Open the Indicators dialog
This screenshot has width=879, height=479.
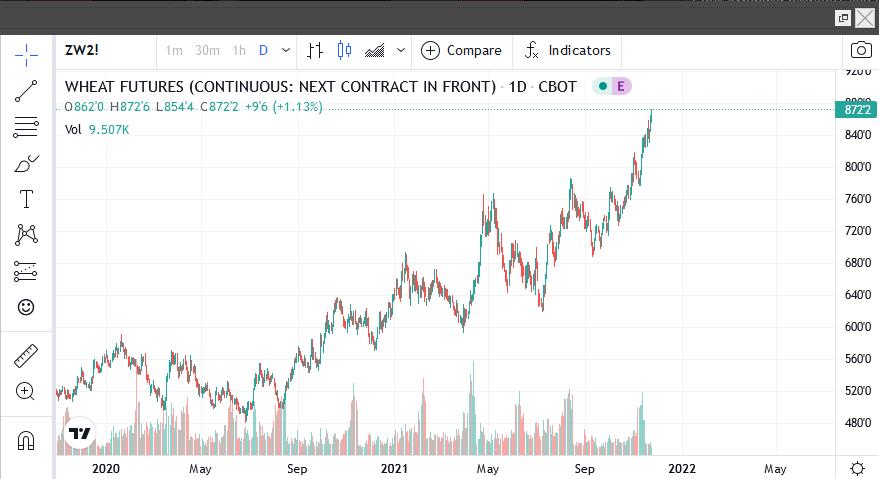[x=567, y=50]
